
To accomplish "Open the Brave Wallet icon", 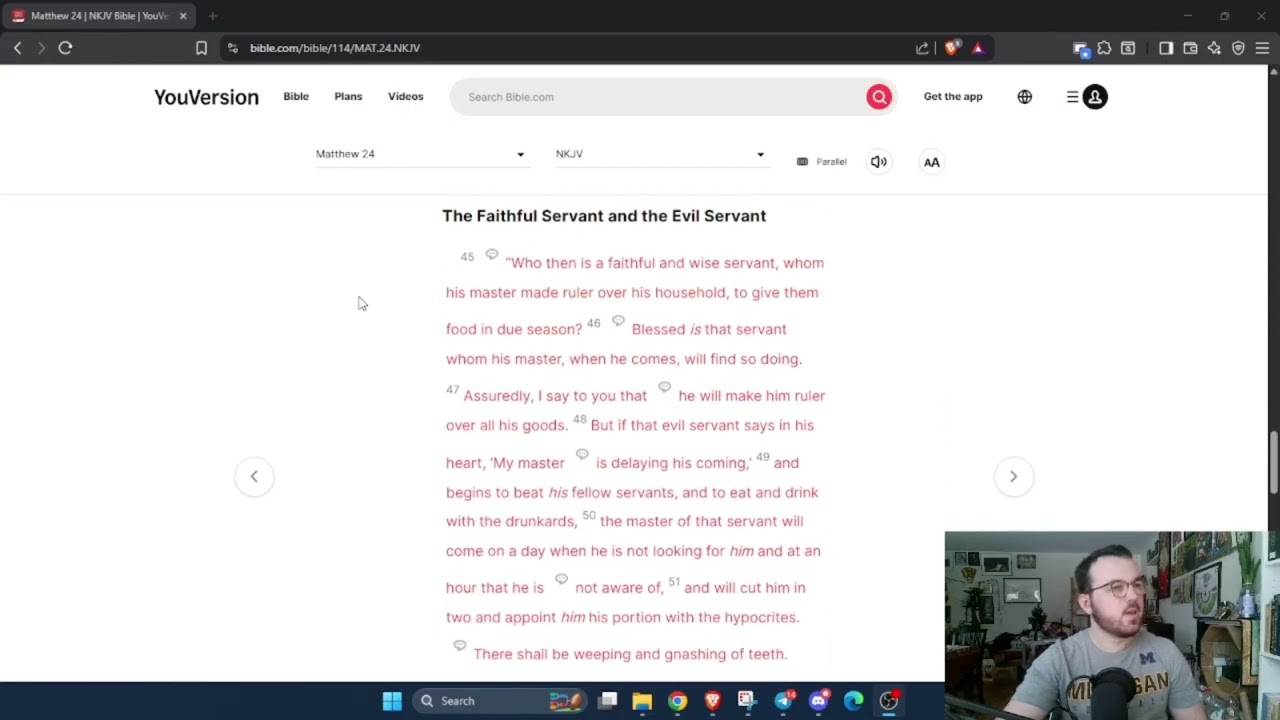I will (x=1190, y=48).
